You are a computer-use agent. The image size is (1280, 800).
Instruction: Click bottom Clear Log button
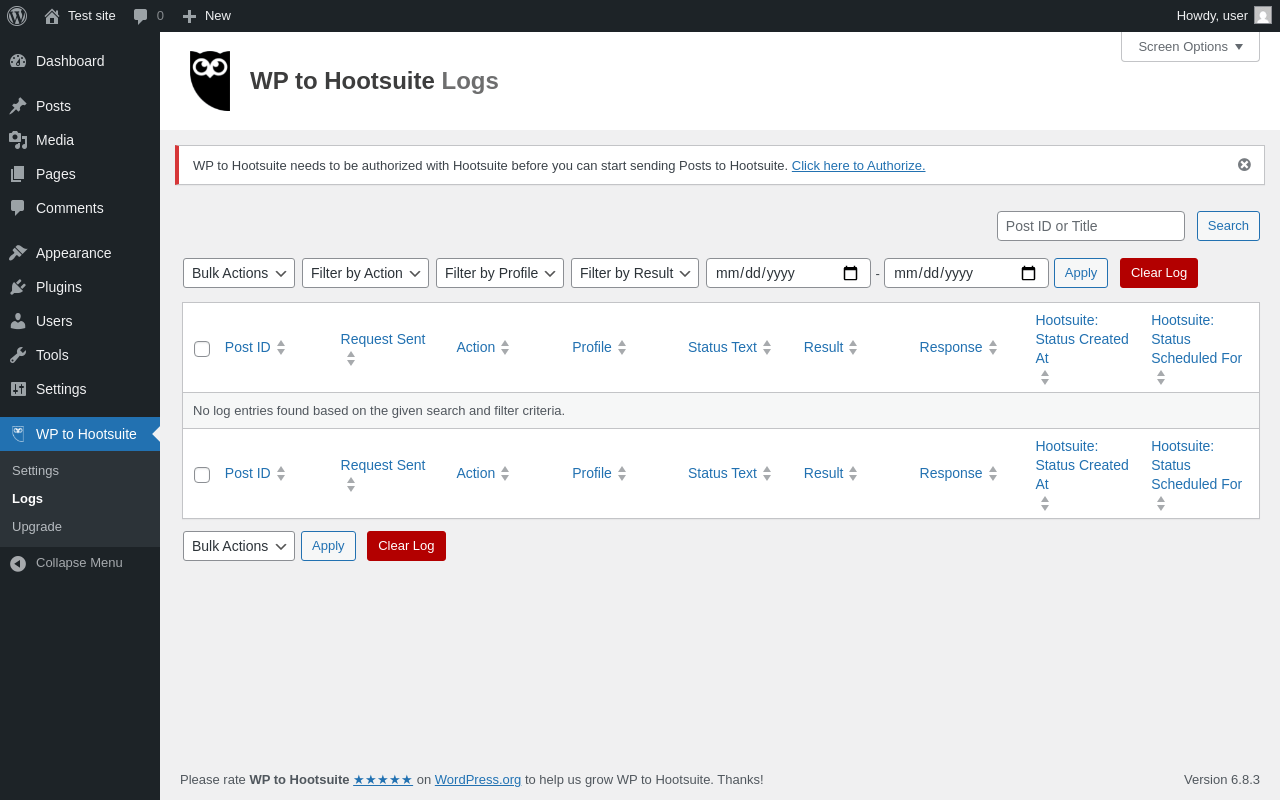pyautogui.click(x=406, y=546)
